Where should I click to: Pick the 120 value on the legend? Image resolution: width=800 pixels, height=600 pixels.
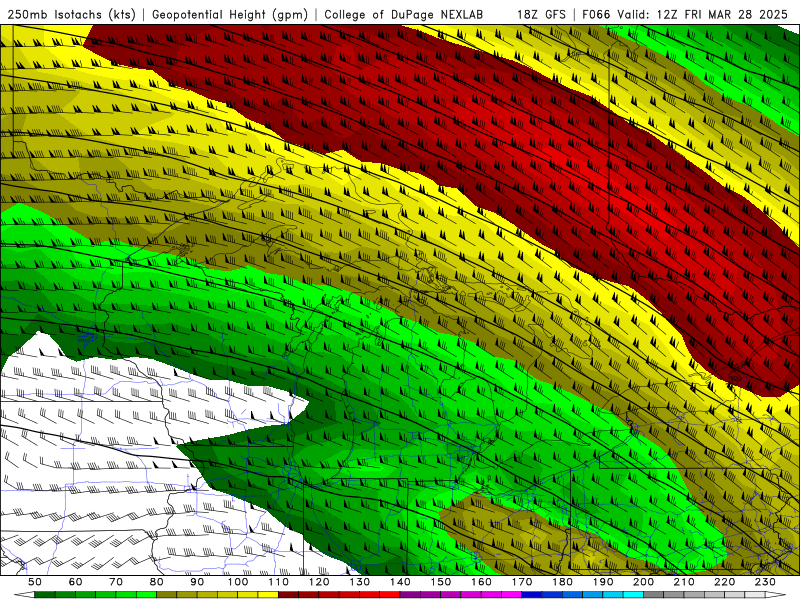pyautogui.click(x=319, y=582)
